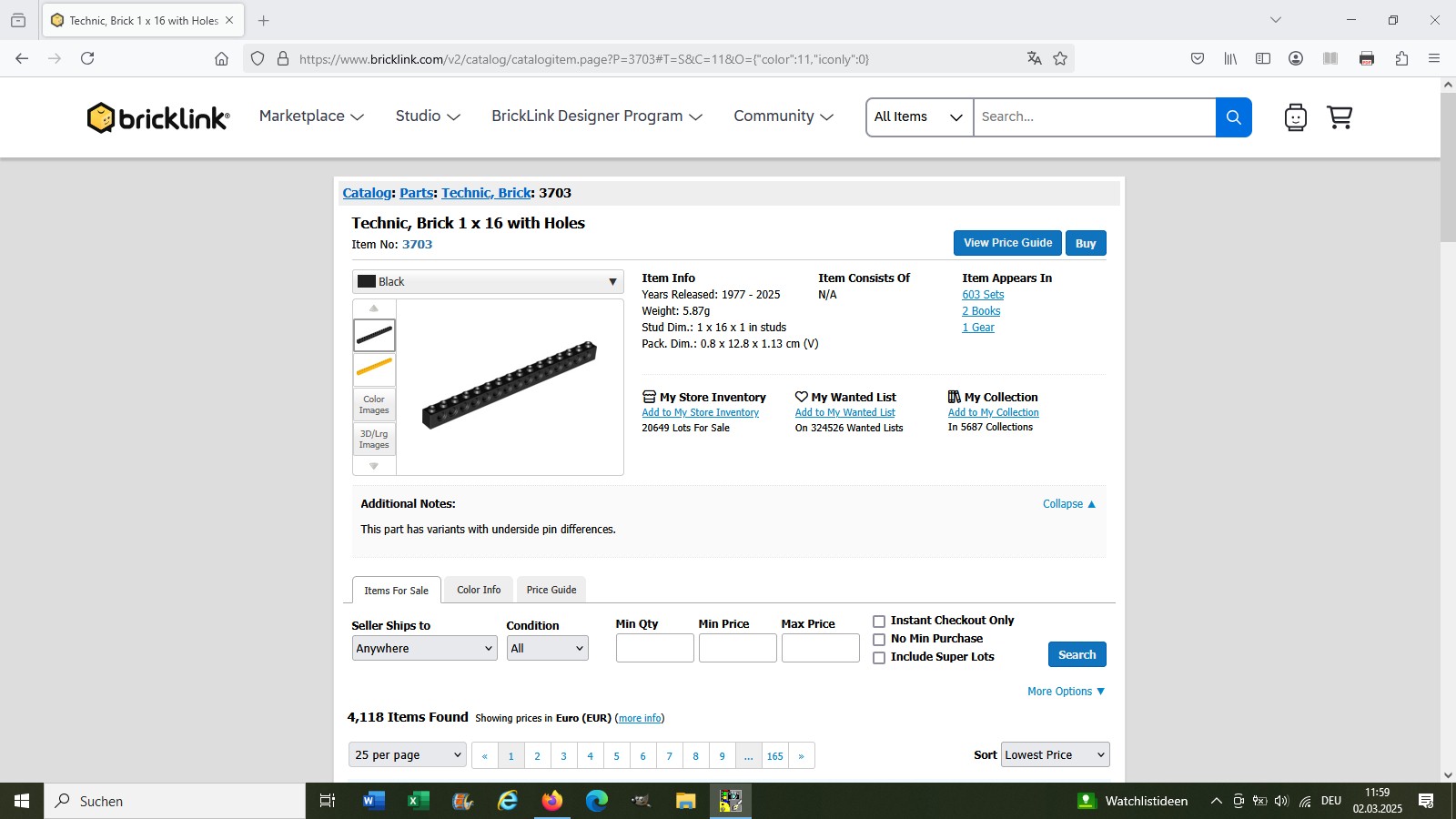The image size is (1456, 819).
Task: Go back to previous page
Action: [22, 58]
